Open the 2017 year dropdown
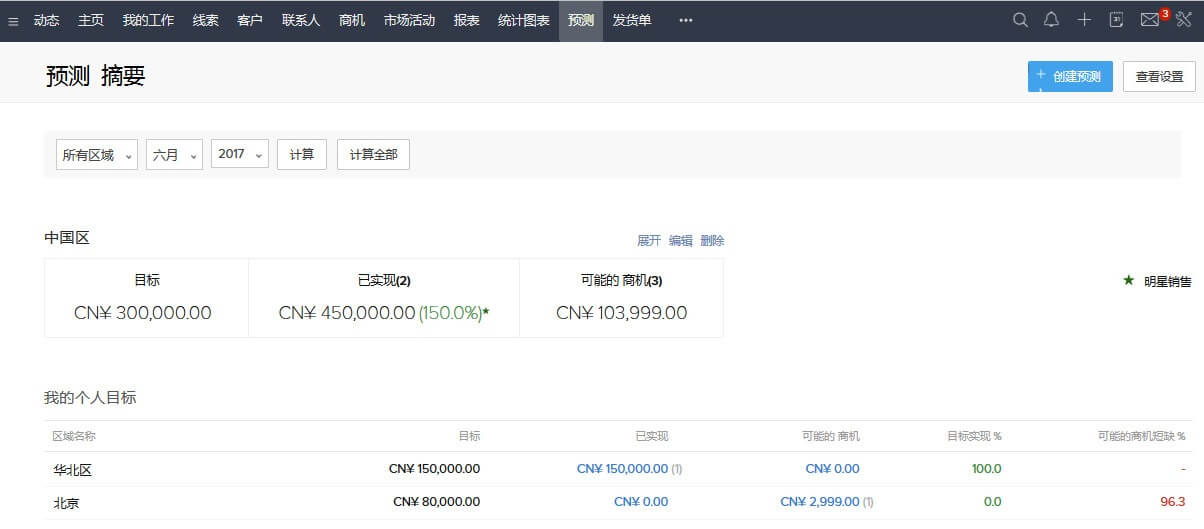Screen dimensions: 1204x529 click(240, 155)
